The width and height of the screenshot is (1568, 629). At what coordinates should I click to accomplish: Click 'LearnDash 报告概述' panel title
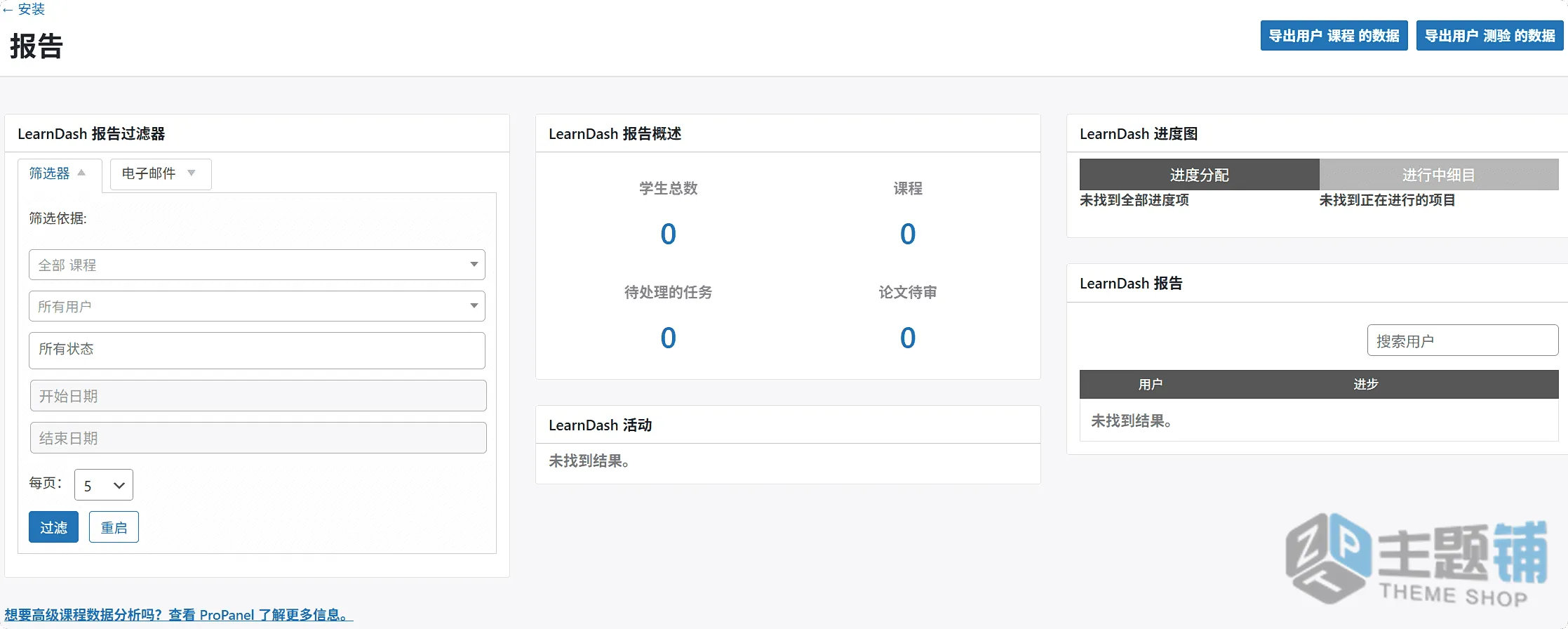615,134
